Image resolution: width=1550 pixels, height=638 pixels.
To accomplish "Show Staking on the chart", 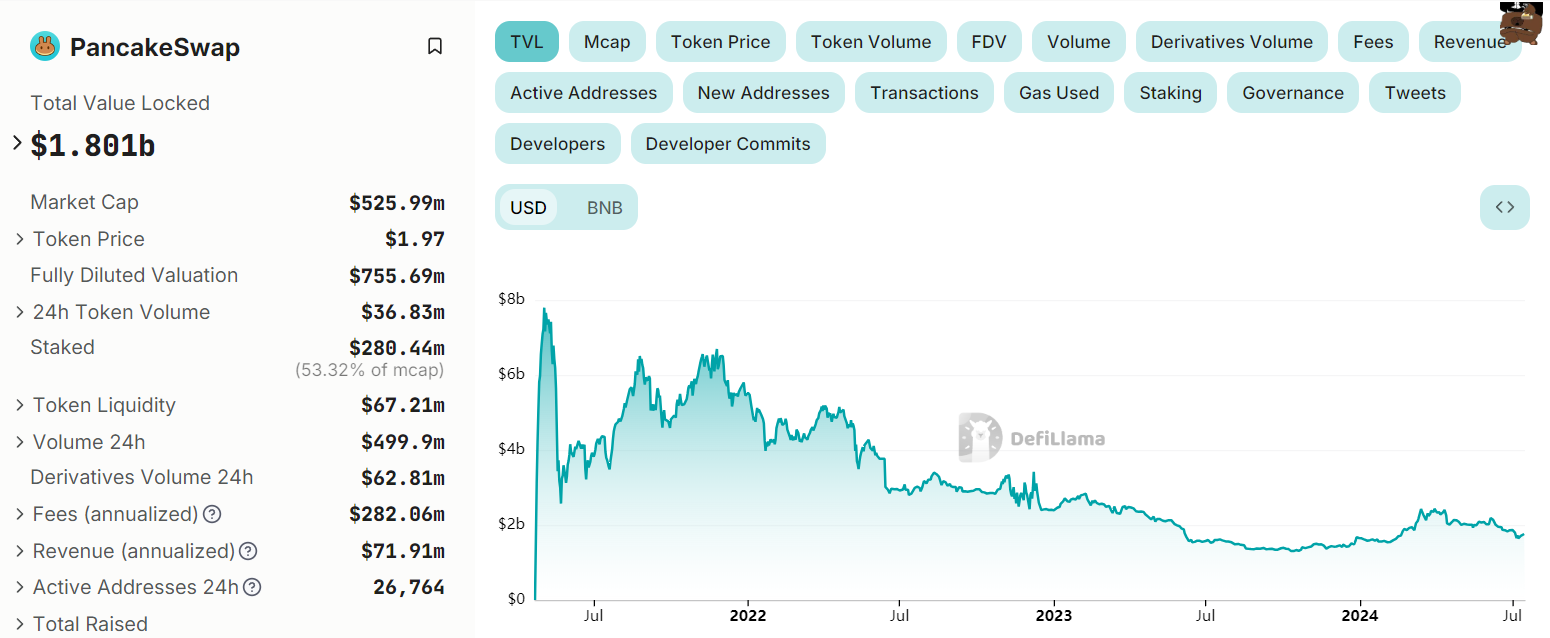I will pos(1171,93).
